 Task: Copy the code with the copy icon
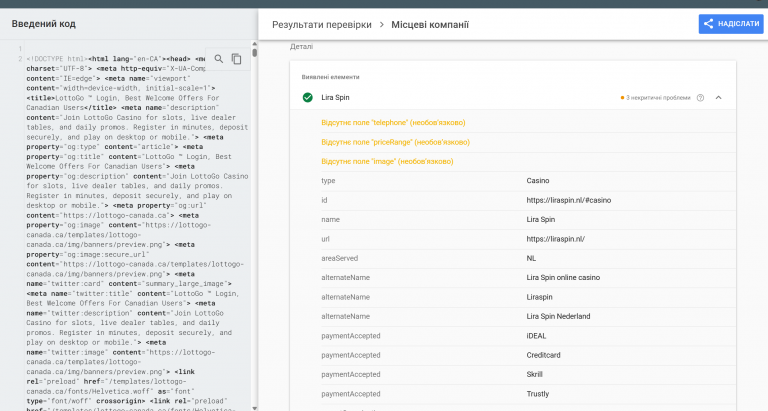237,59
